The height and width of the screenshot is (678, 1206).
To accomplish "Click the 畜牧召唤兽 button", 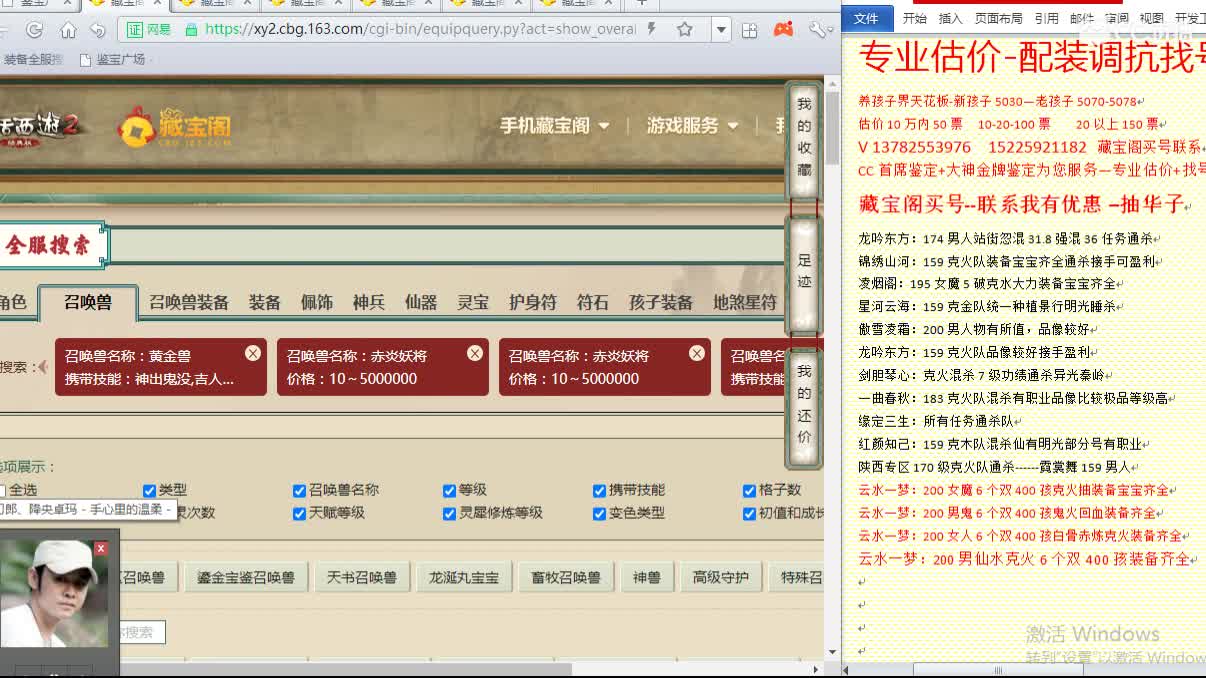I will [x=566, y=577].
